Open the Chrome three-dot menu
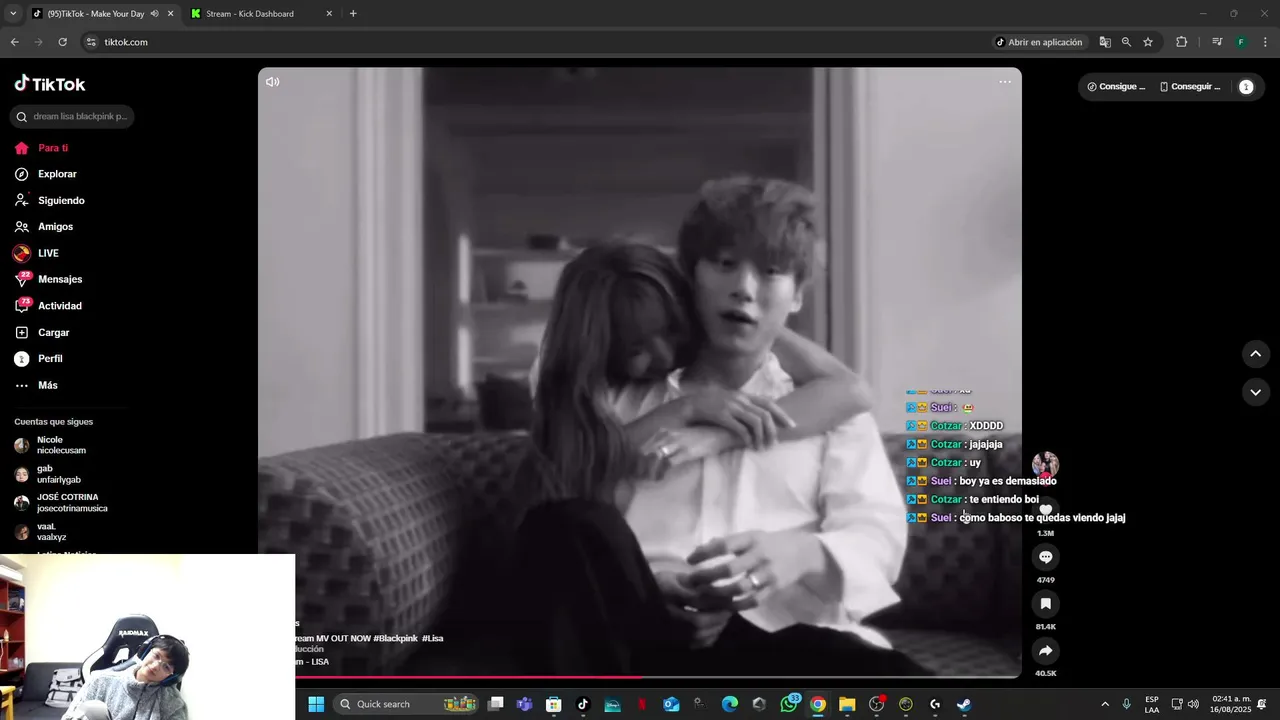 1265,42
